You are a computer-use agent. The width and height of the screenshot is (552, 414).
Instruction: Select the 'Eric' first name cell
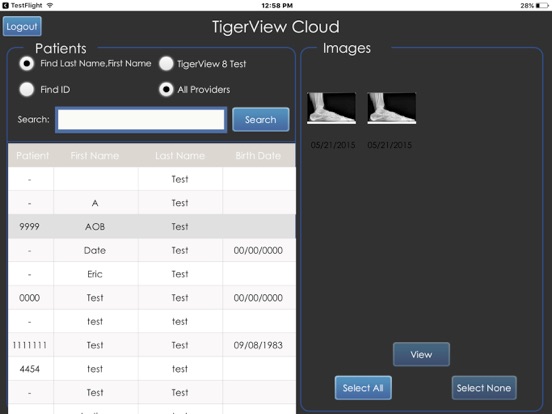click(95, 274)
